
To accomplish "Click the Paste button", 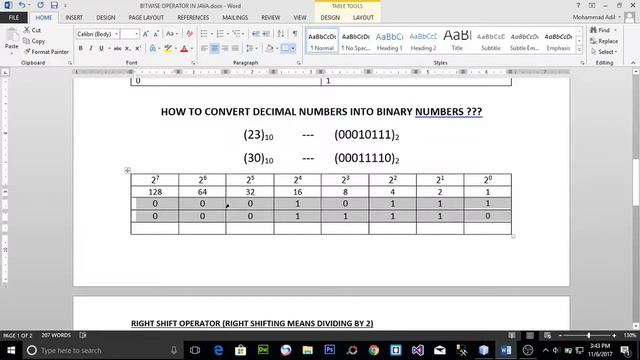I will point(11,41).
